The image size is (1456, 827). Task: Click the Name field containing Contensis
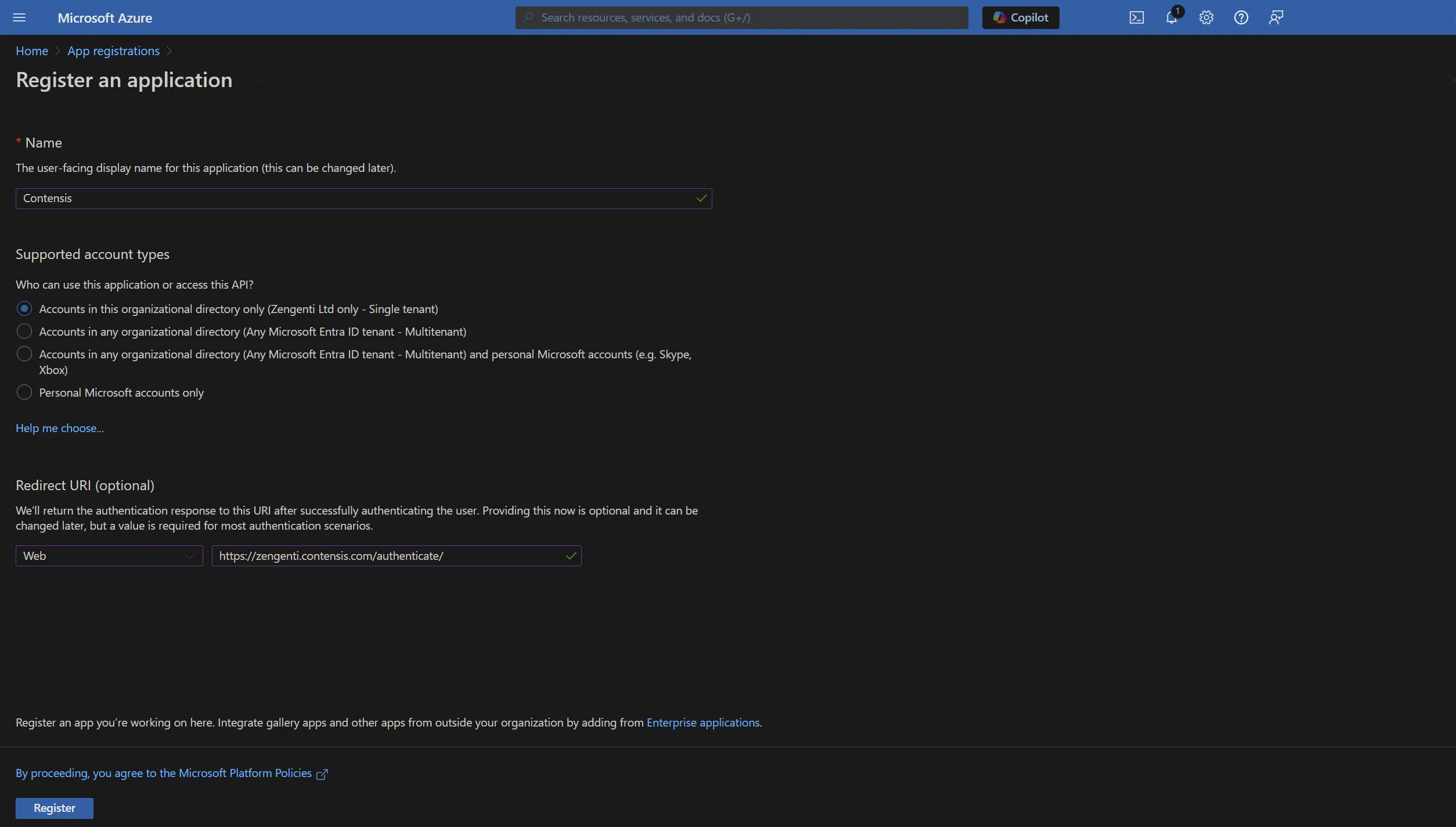tap(363, 198)
